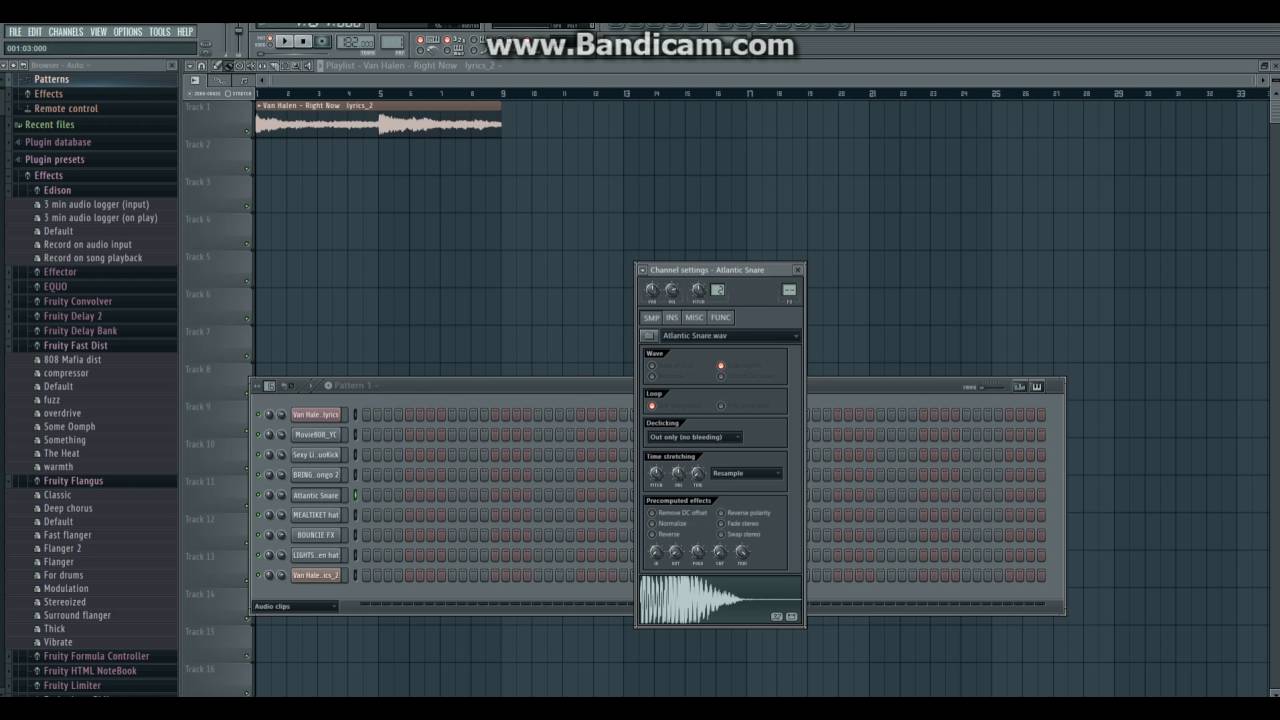Open the keyboard editor icon in step sequencer
The height and width of the screenshot is (720, 1280).
1037,387
